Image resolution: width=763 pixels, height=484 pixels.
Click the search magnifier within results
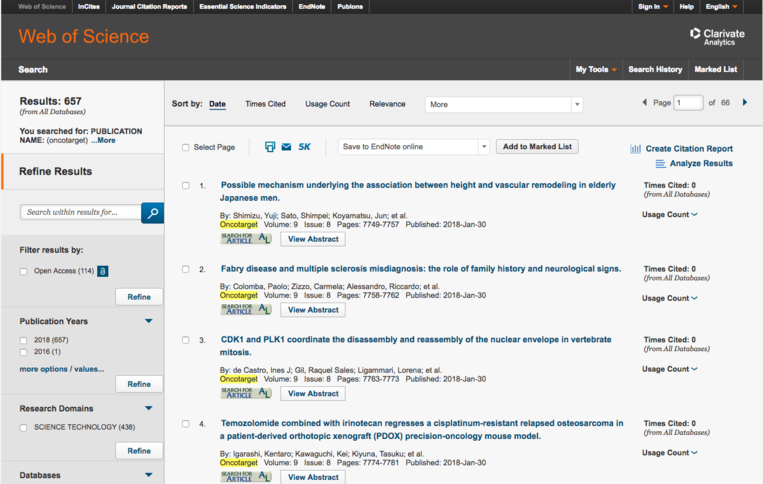(152, 213)
